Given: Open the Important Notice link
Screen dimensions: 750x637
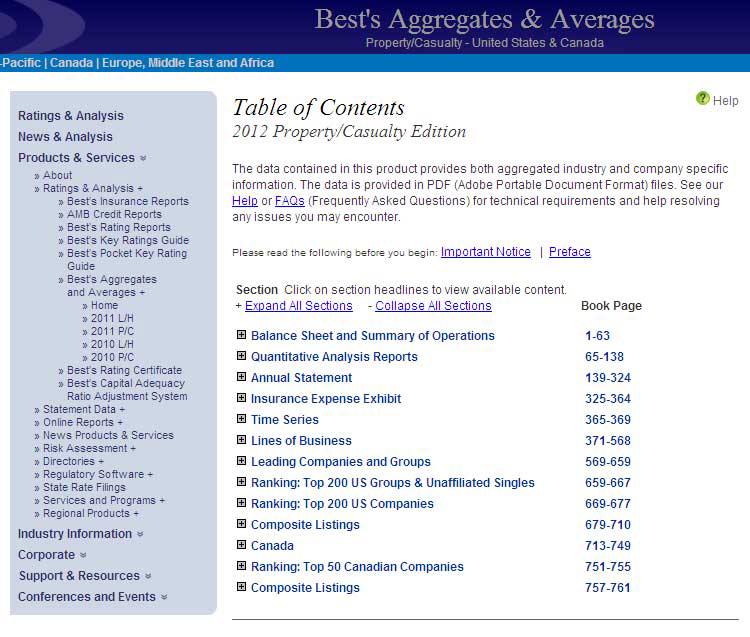Looking at the screenshot, I should (x=485, y=252).
